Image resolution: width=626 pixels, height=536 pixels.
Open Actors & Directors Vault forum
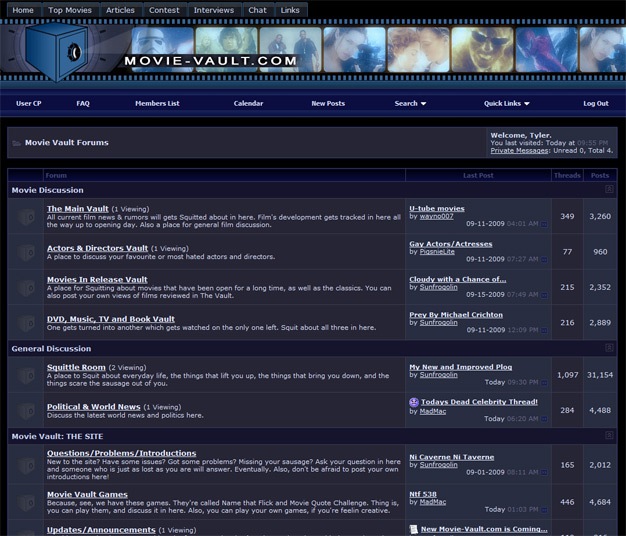pos(97,248)
